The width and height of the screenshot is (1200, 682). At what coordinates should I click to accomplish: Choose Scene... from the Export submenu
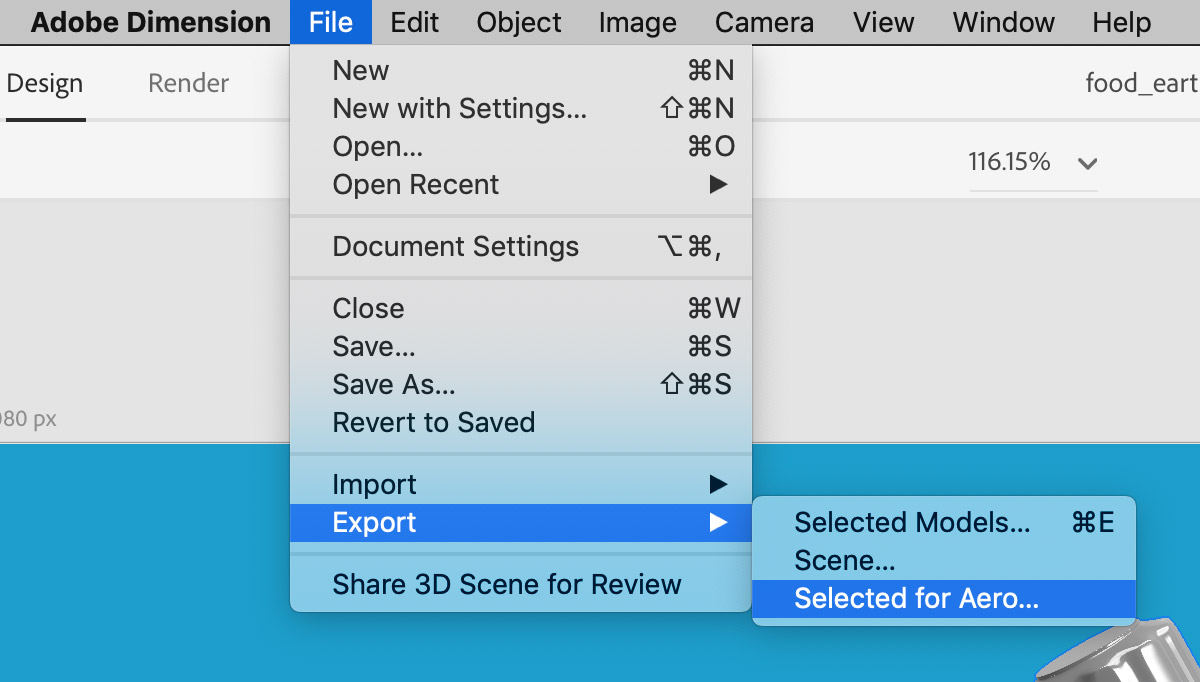tap(844, 560)
